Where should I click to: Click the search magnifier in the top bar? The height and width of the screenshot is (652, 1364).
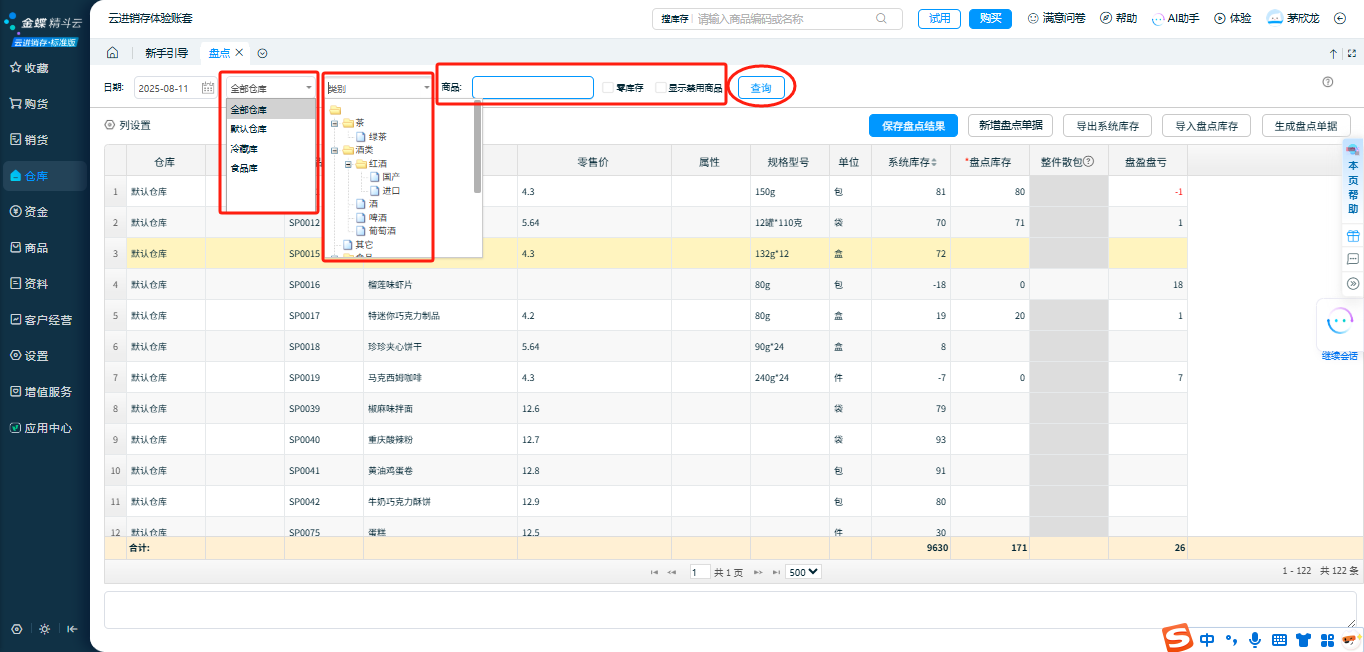pos(881,18)
